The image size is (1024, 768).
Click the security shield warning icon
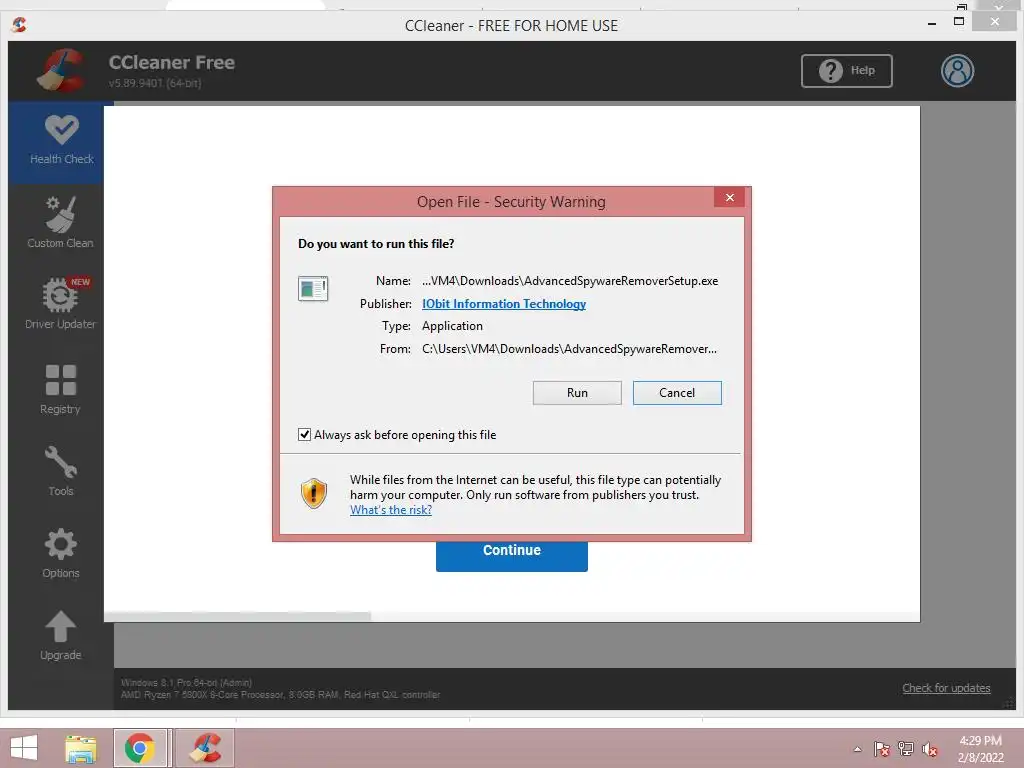pos(313,493)
